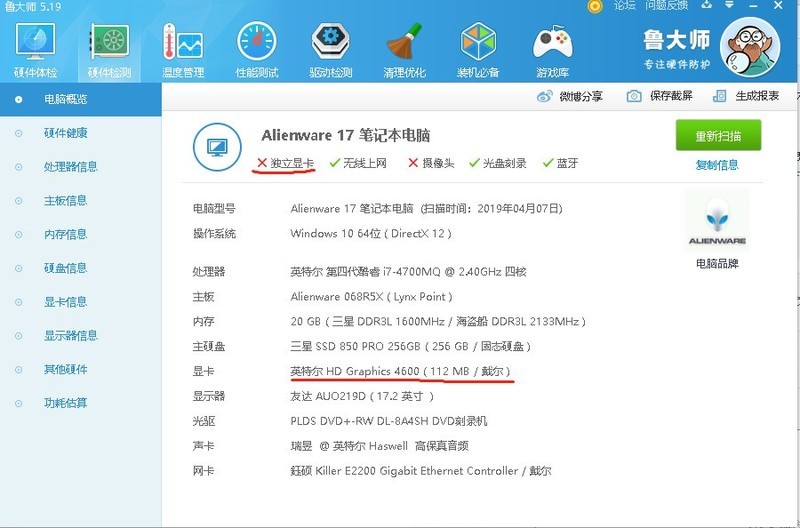Click 保存截屏 save screenshot camera

(x=634, y=96)
